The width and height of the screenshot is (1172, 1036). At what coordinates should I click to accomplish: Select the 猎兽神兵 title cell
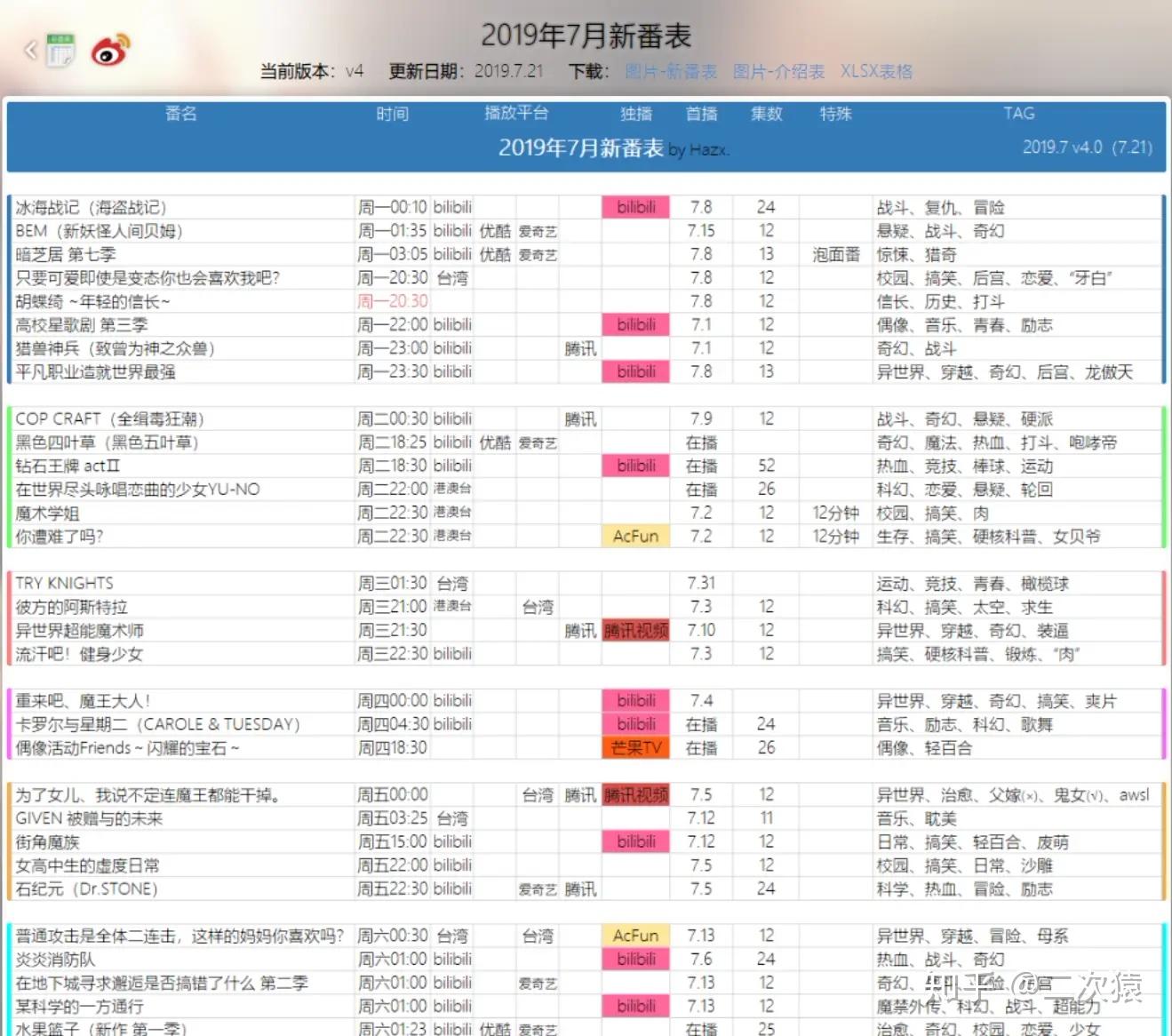click(116, 348)
